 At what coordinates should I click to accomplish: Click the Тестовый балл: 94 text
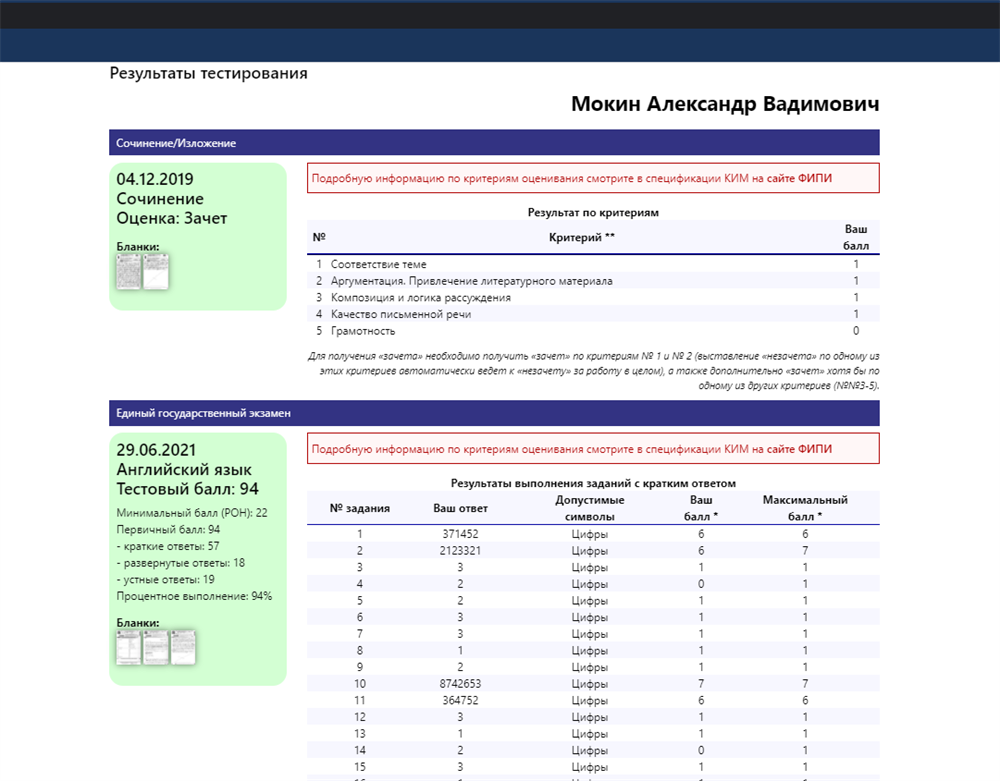pyautogui.click(x=188, y=489)
